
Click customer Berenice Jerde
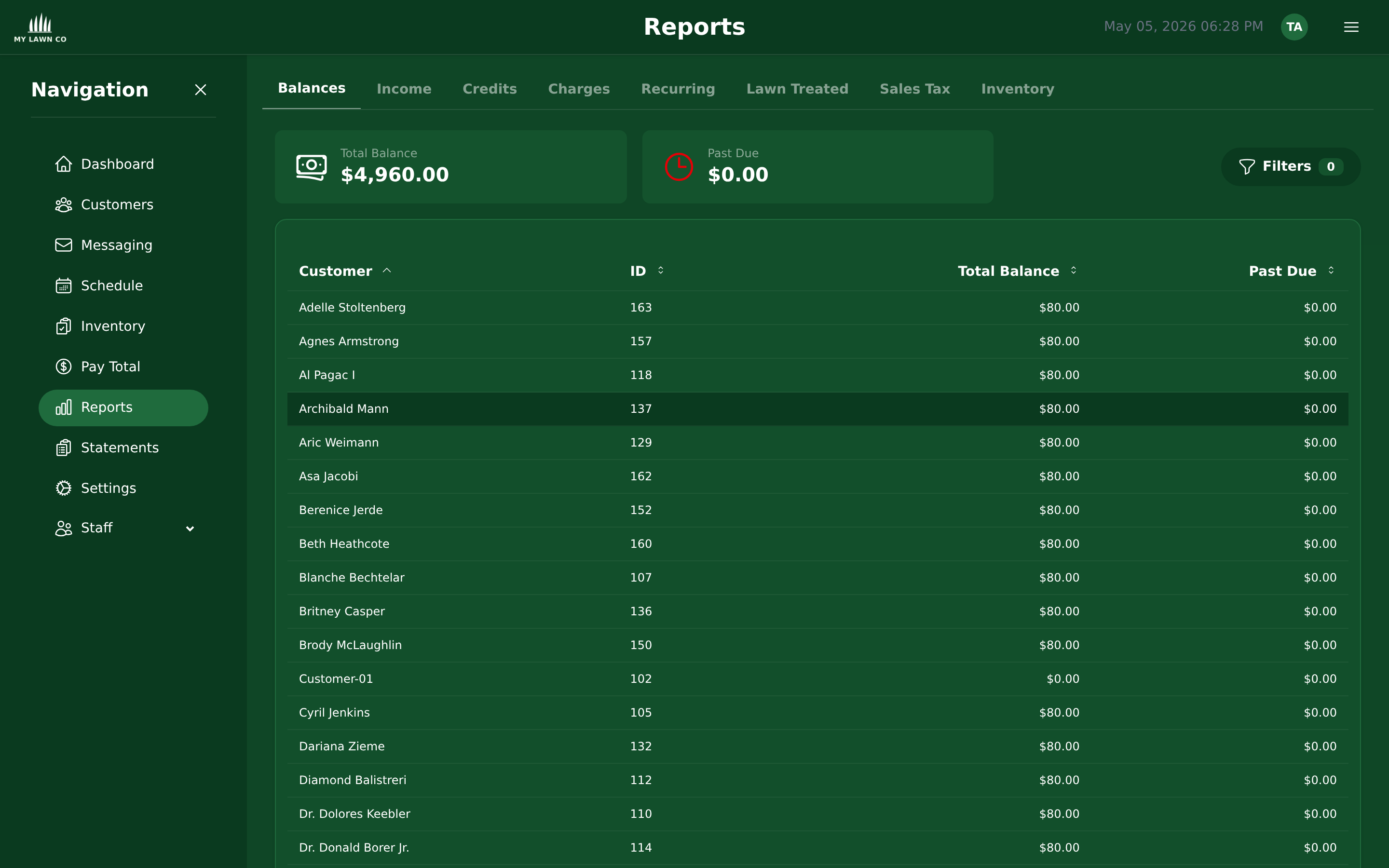341,510
